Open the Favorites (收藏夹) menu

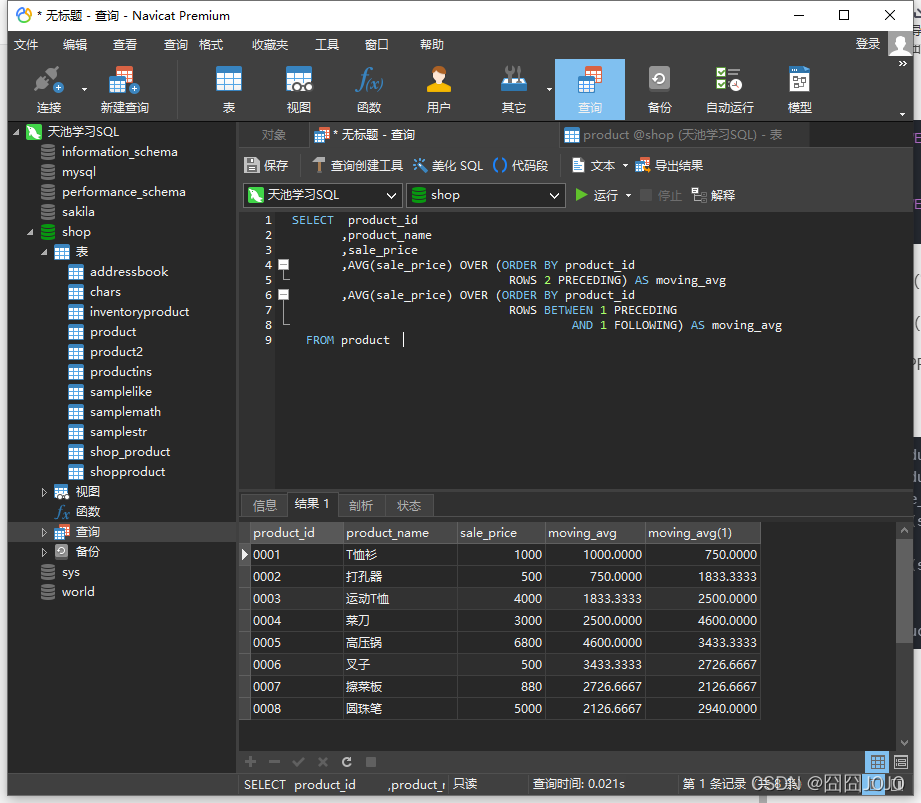point(270,45)
